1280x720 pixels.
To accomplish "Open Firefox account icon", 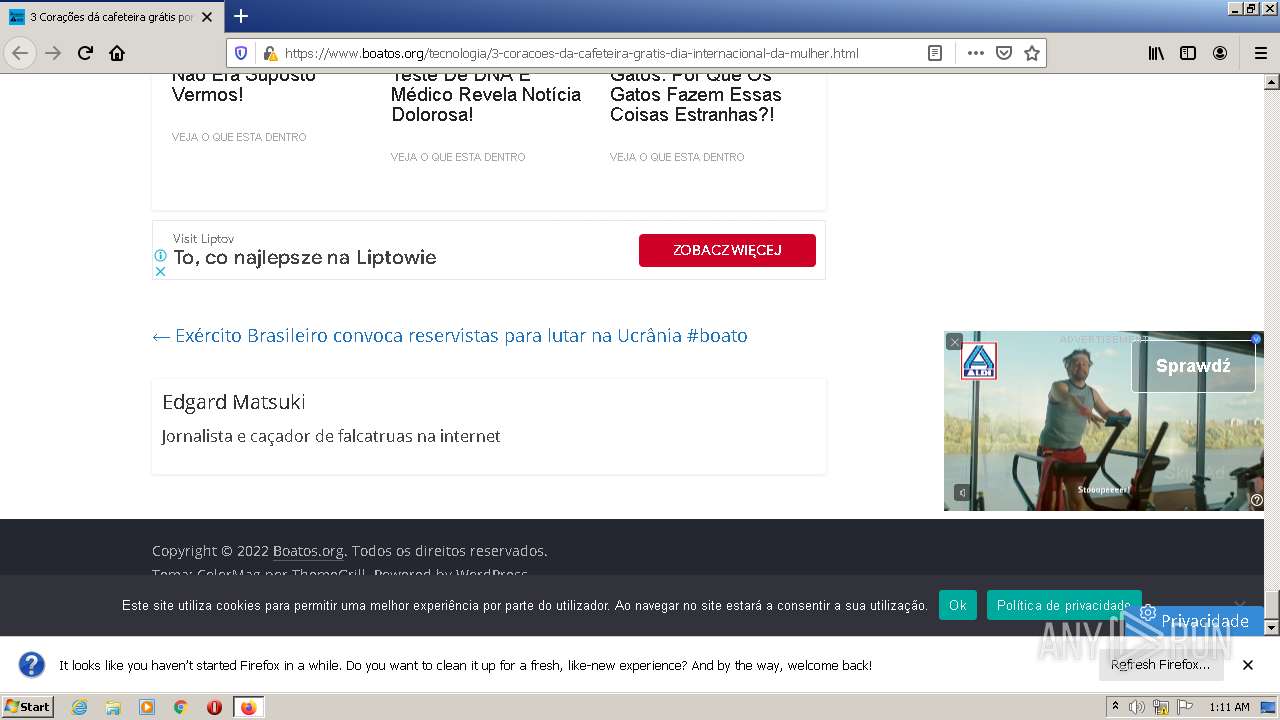I will (1220, 53).
